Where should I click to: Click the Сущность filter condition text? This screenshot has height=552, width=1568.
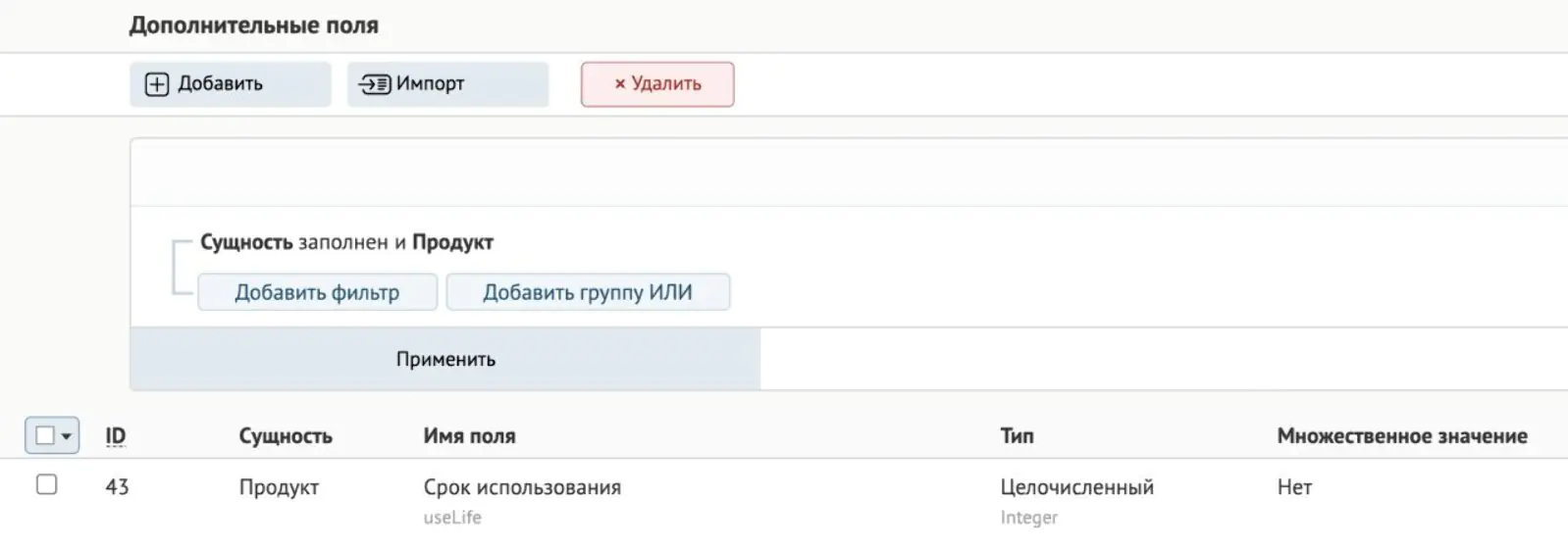coord(246,242)
